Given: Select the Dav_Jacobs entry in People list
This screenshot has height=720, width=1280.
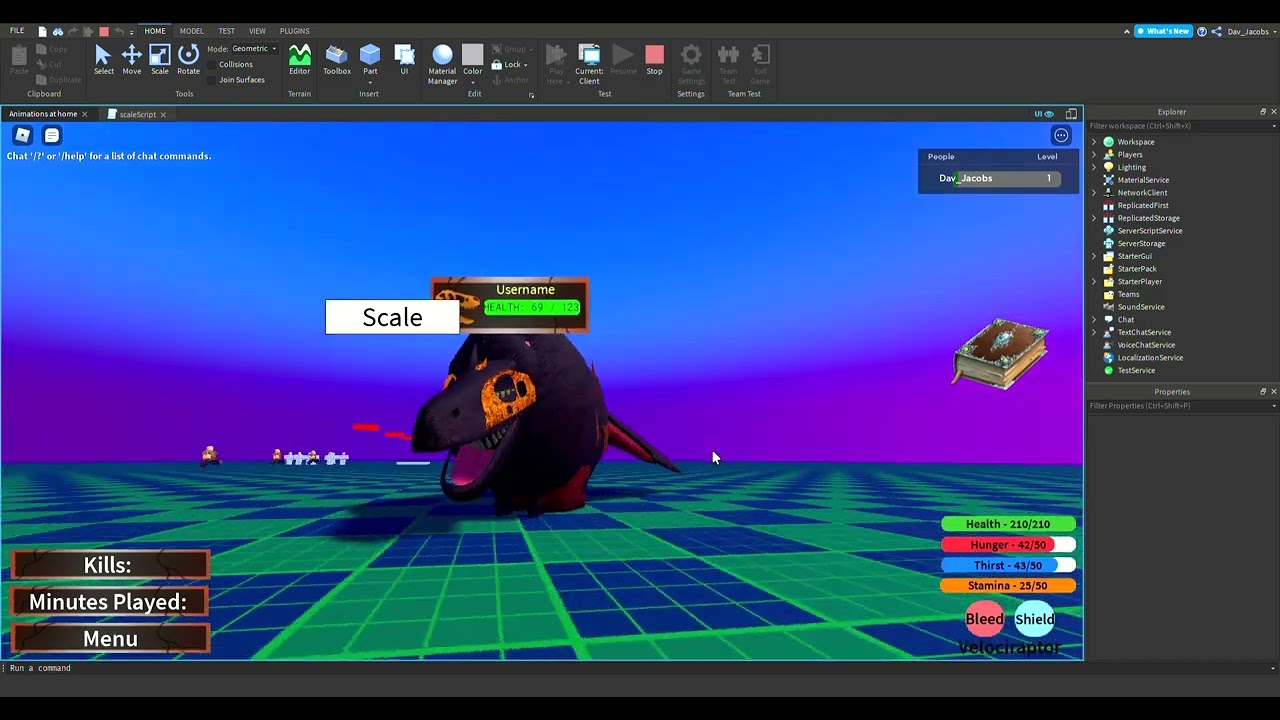Looking at the screenshot, I should click(x=997, y=178).
